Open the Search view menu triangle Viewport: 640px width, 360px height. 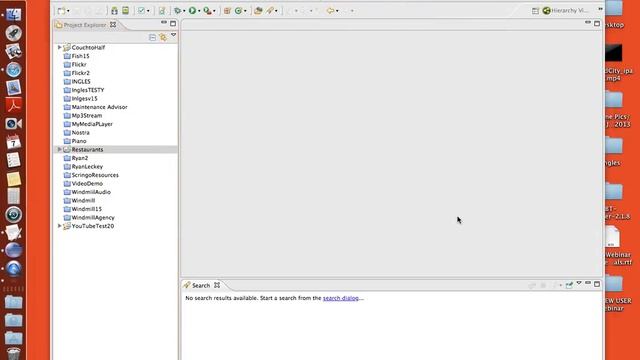tap(579, 283)
